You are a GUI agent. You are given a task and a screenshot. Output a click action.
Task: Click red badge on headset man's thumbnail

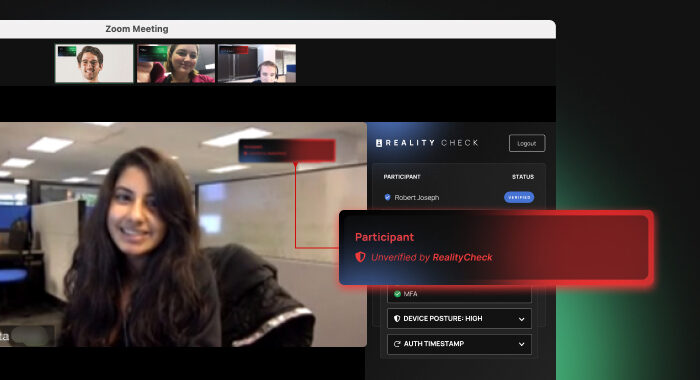click(233, 50)
